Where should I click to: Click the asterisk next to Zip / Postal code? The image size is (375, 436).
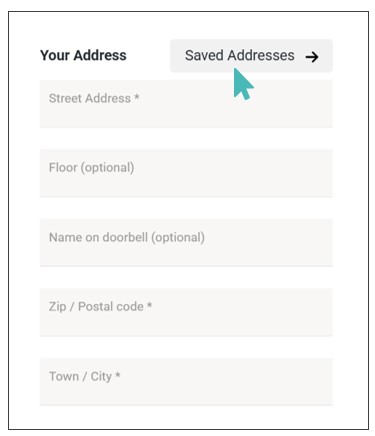click(150, 305)
